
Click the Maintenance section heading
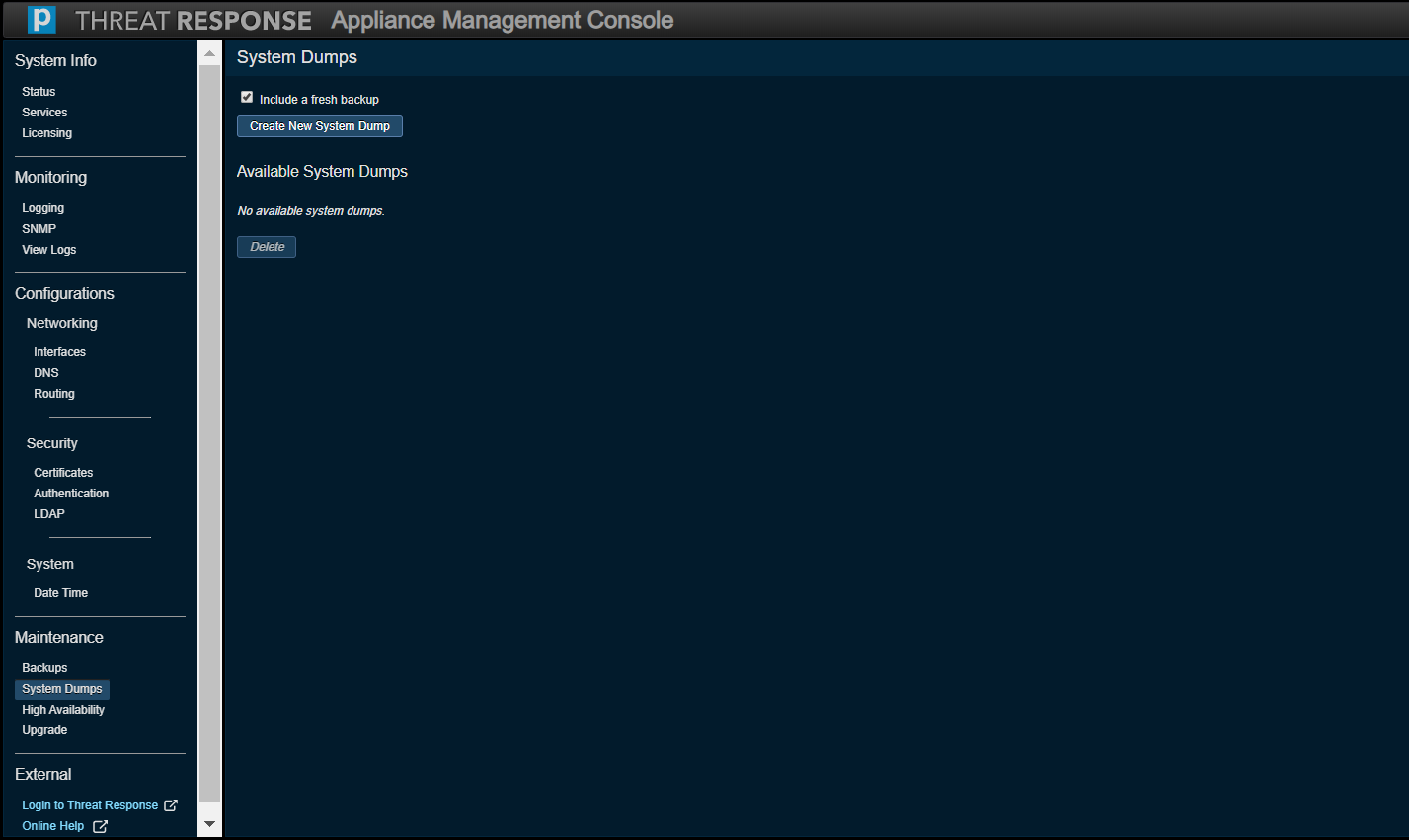[59, 638]
